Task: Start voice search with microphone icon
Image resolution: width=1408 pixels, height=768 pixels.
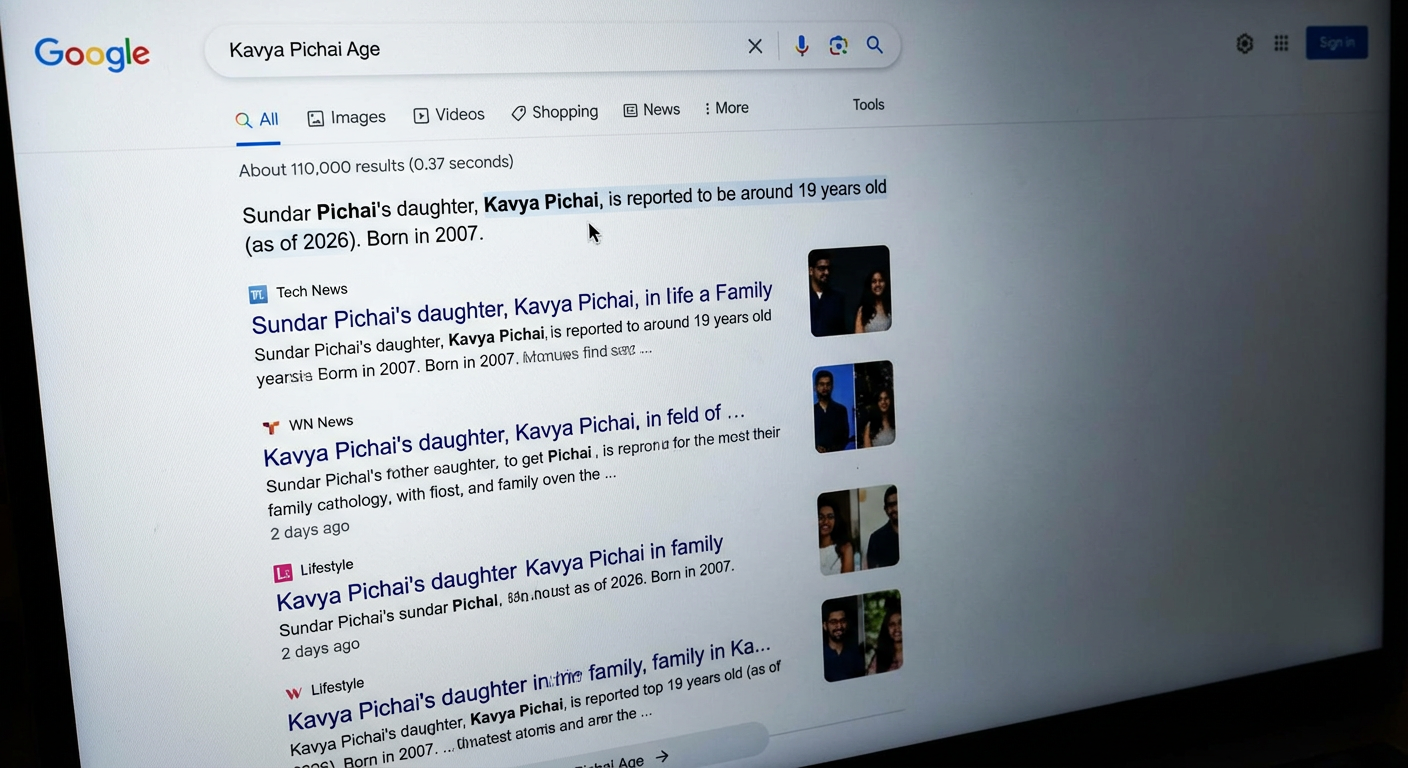Action: pyautogui.click(x=801, y=46)
